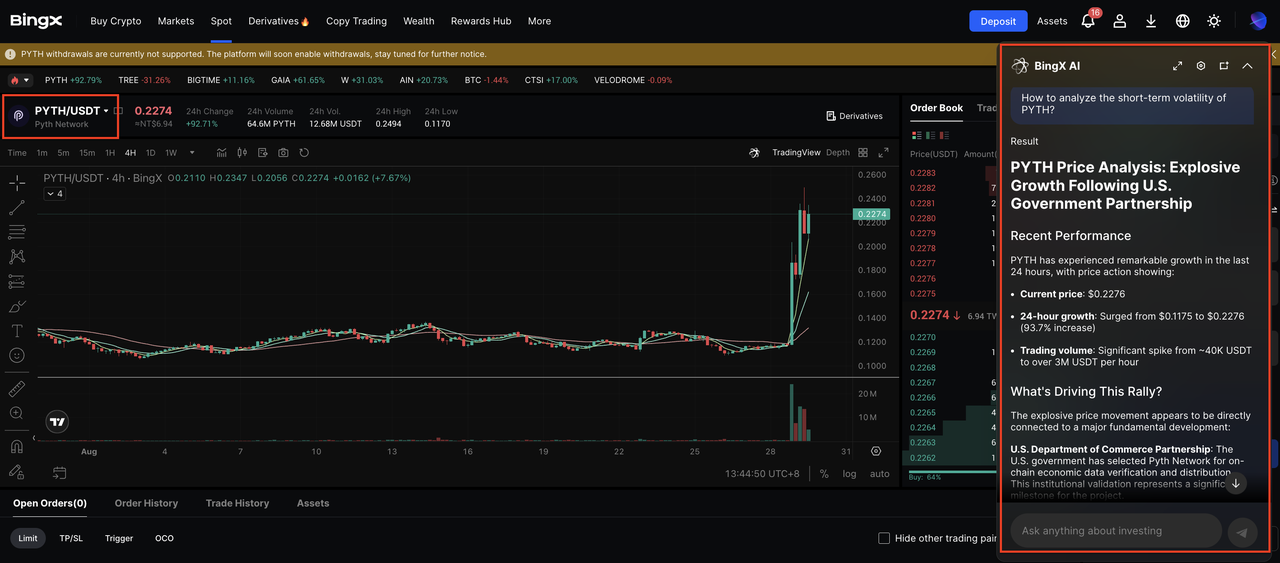Toggle the light/dark theme sun icon
The width and height of the screenshot is (1280, 563).
click(1214, 21)
